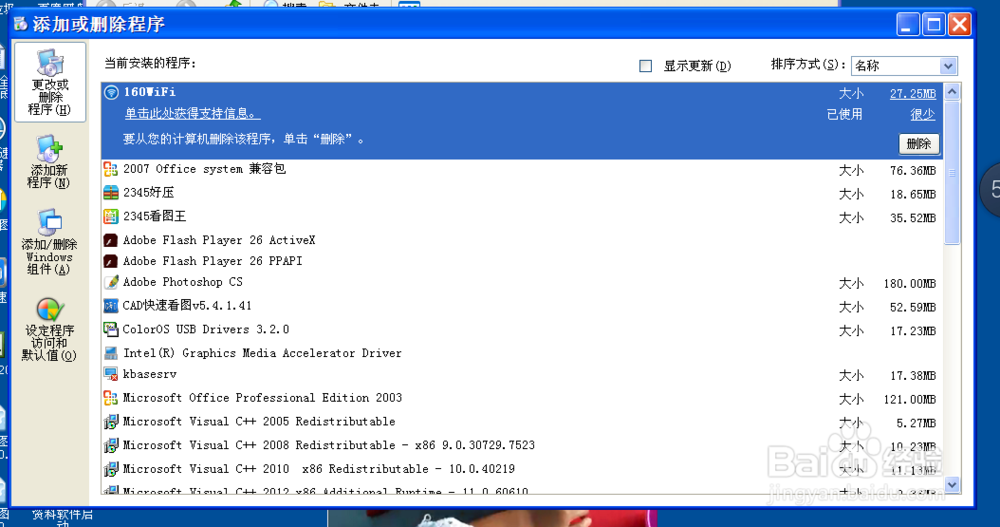
Task: Close the 添加或删除程序 window
Action: point(959,25)
